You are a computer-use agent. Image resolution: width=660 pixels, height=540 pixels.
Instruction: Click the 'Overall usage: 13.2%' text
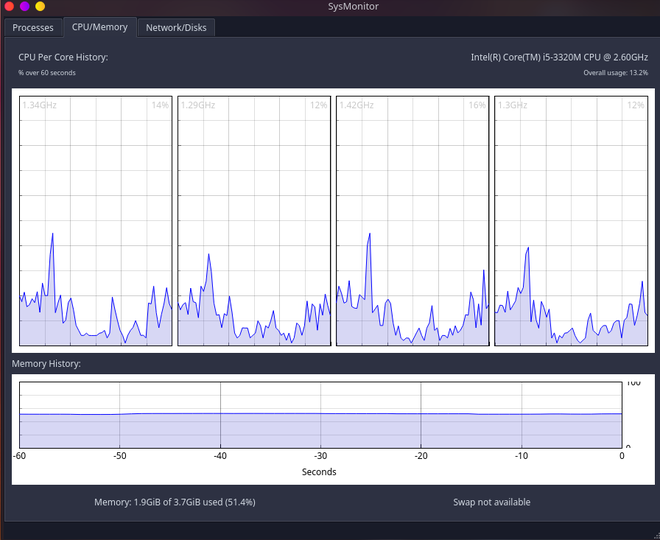[615, 73]
